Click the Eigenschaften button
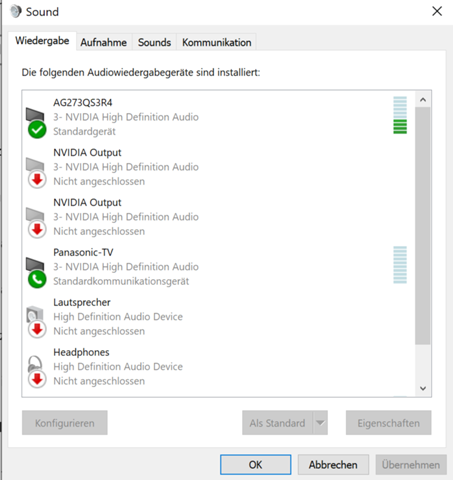This screenshot has width=453, height=480. [x=388, y=423]
